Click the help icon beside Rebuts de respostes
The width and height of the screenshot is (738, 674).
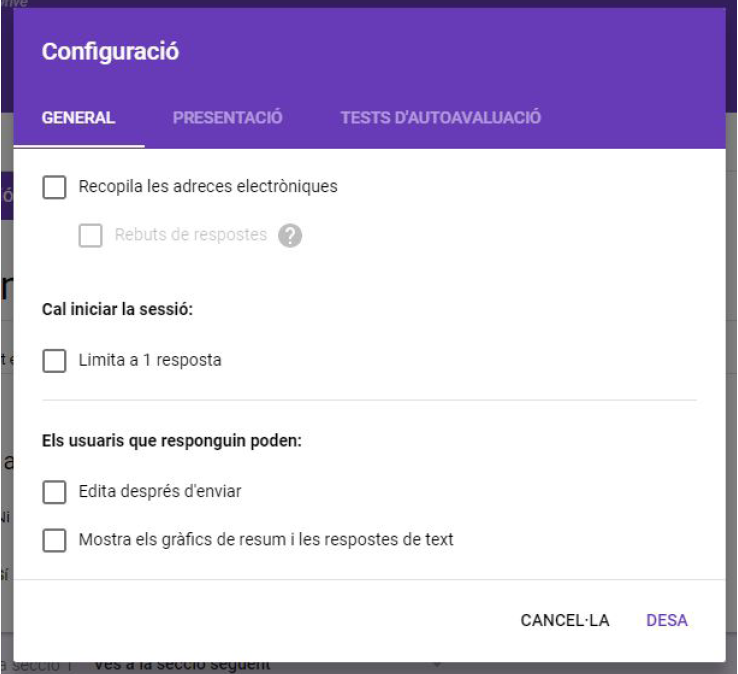pyautogui.click(x=290, y=236)
